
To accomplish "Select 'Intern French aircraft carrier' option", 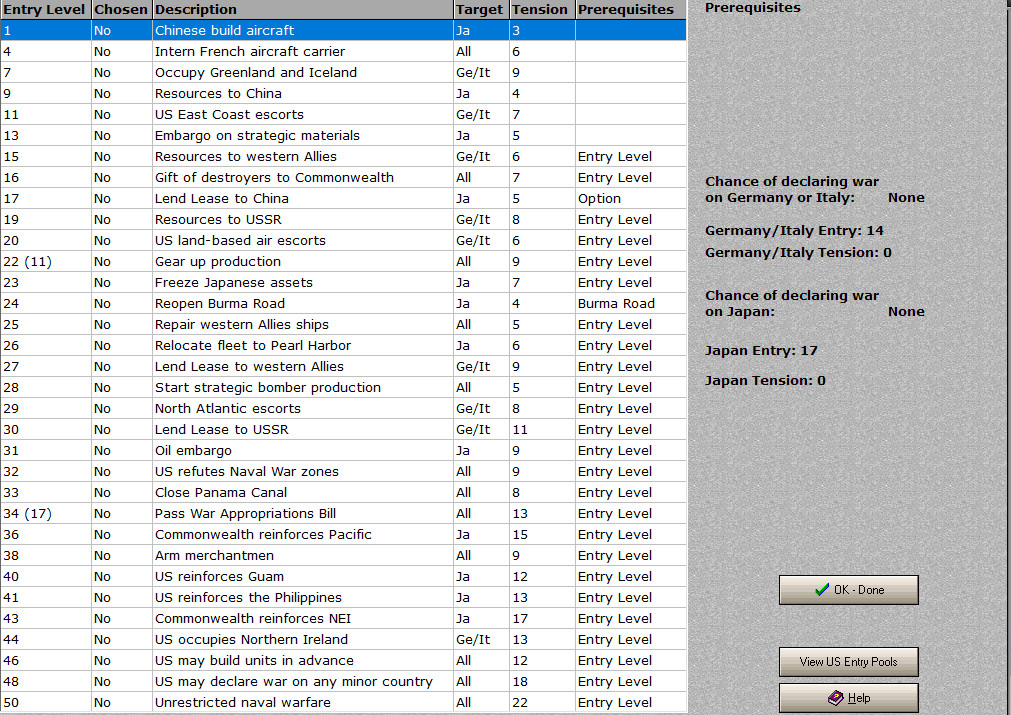I will coord(343,52).
